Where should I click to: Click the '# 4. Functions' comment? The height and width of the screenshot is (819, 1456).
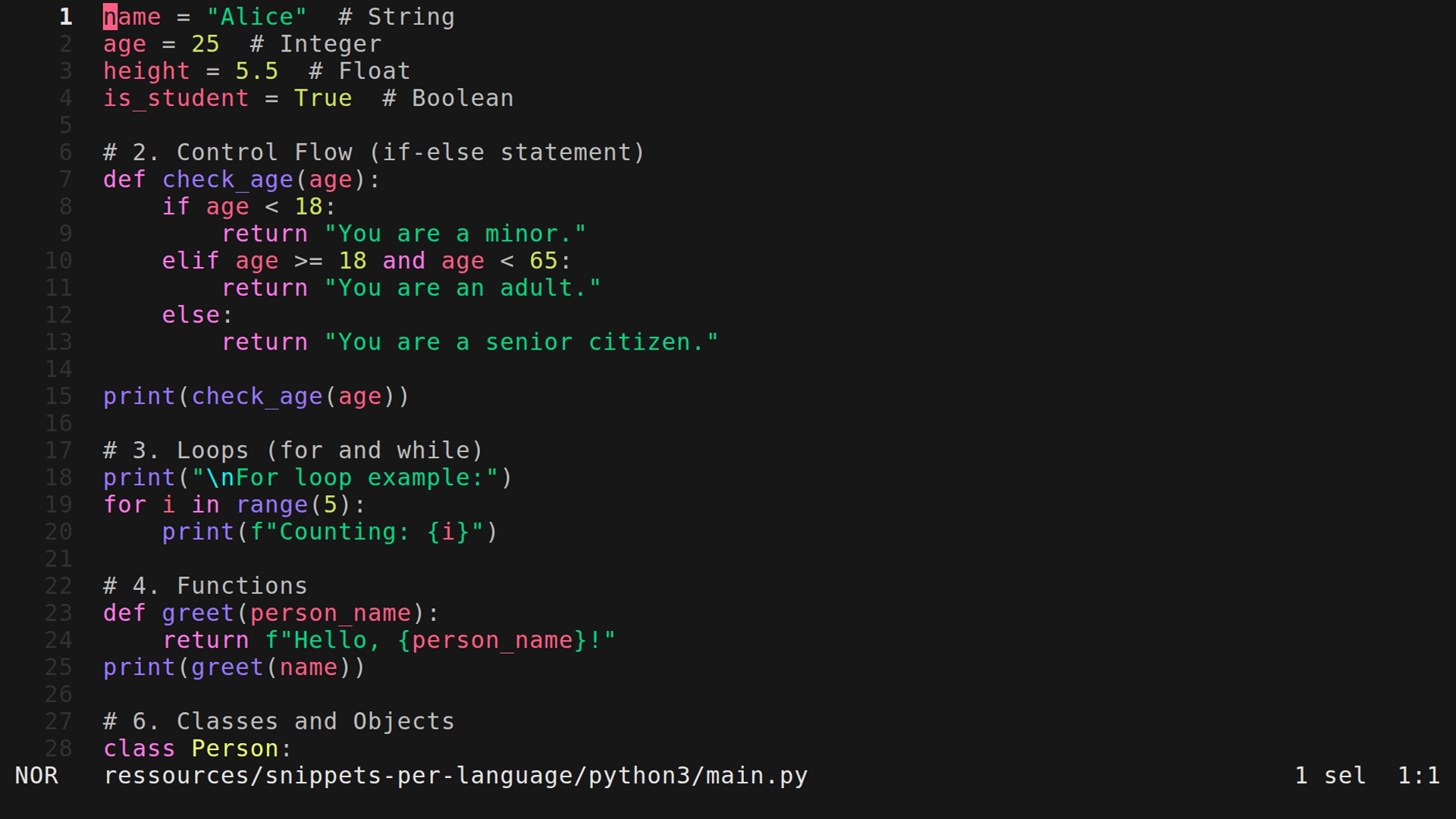206,586
